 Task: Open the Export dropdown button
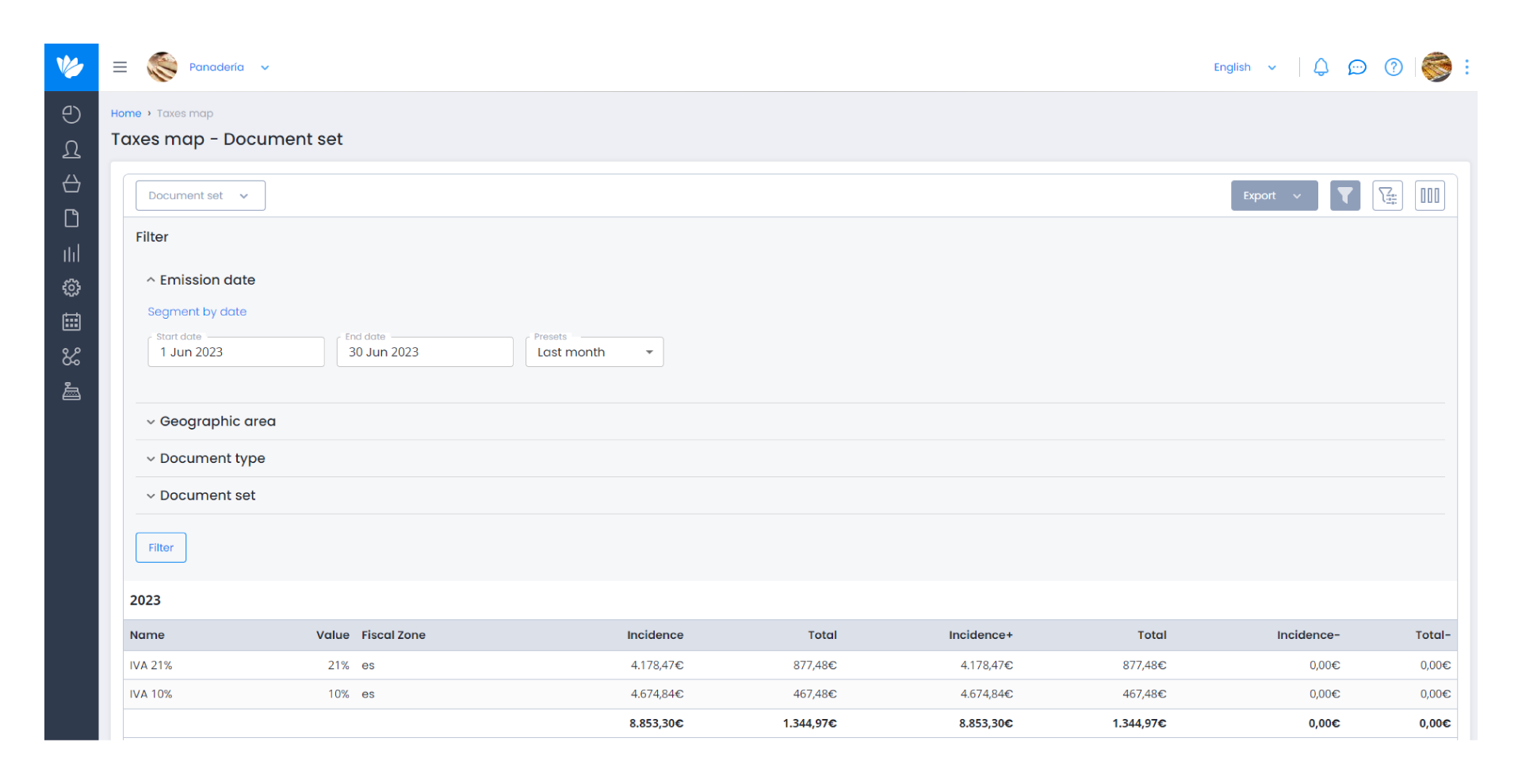tap(1274, 196)
